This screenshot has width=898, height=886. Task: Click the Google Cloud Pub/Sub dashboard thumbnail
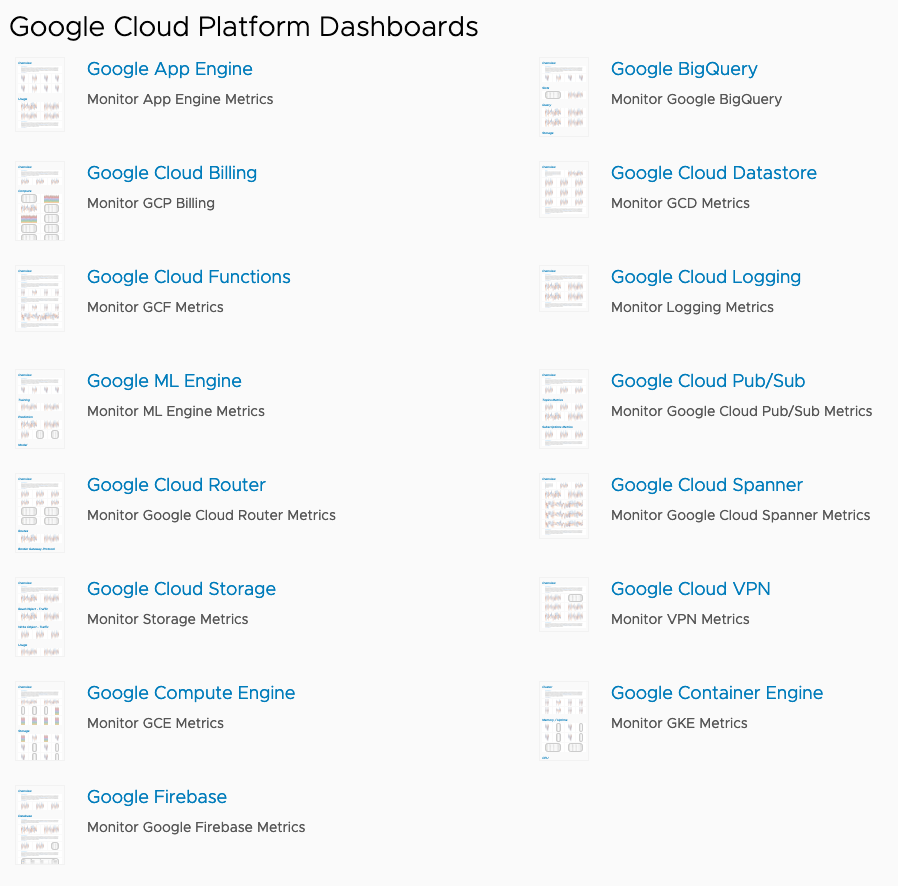click(x=564, y=409)
